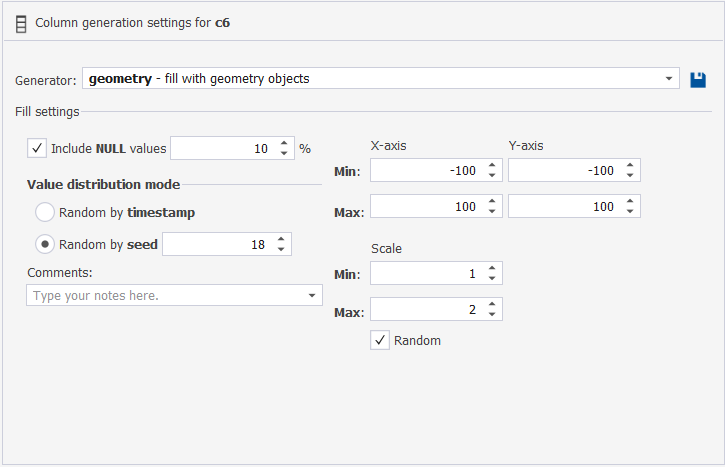The image size is (725, 467).
Task: Toggle Include NULL values checkbox
Action: pyautogui.click(x=38, y=149)
